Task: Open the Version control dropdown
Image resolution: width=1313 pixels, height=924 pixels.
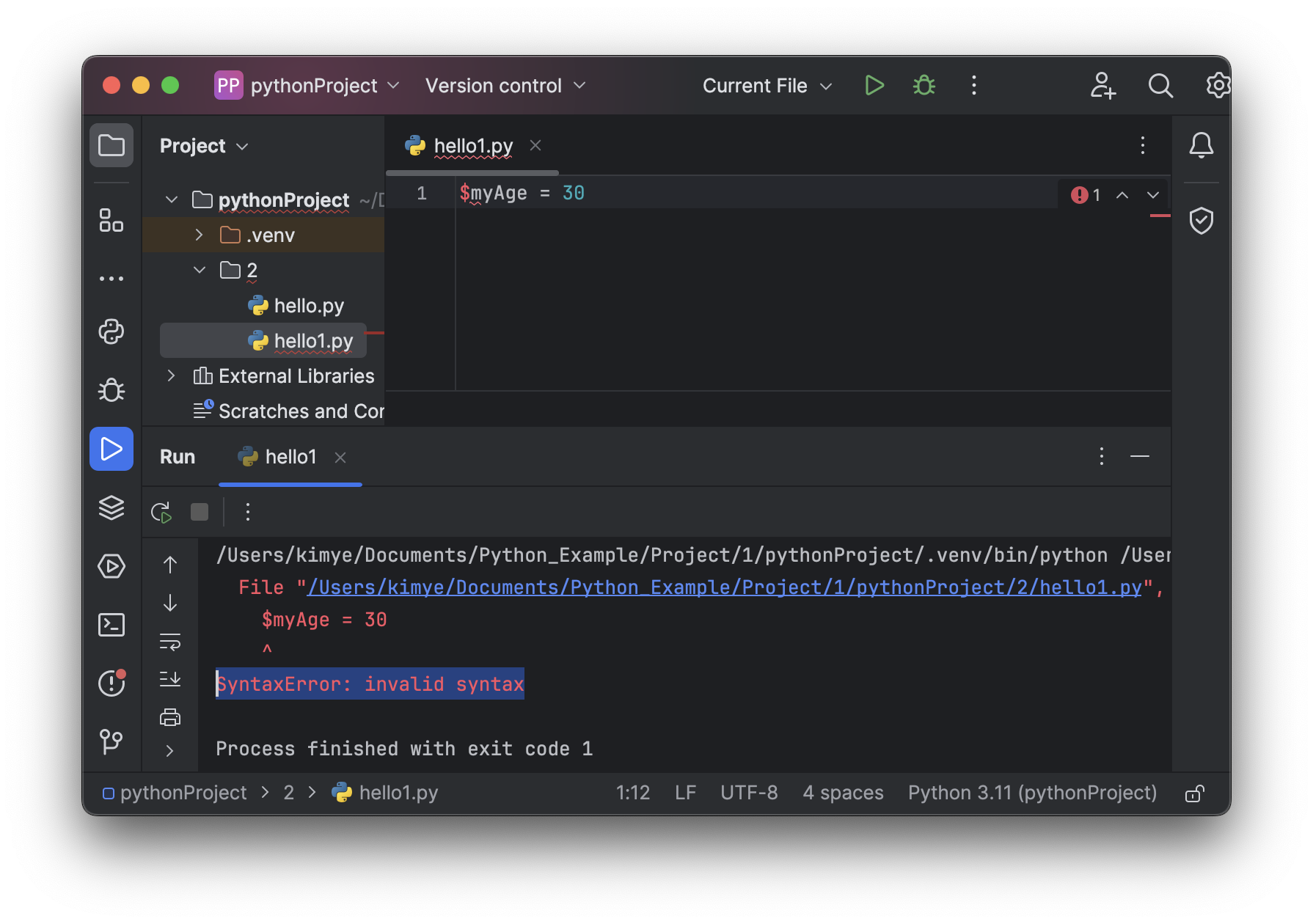Action: (505, 86)
